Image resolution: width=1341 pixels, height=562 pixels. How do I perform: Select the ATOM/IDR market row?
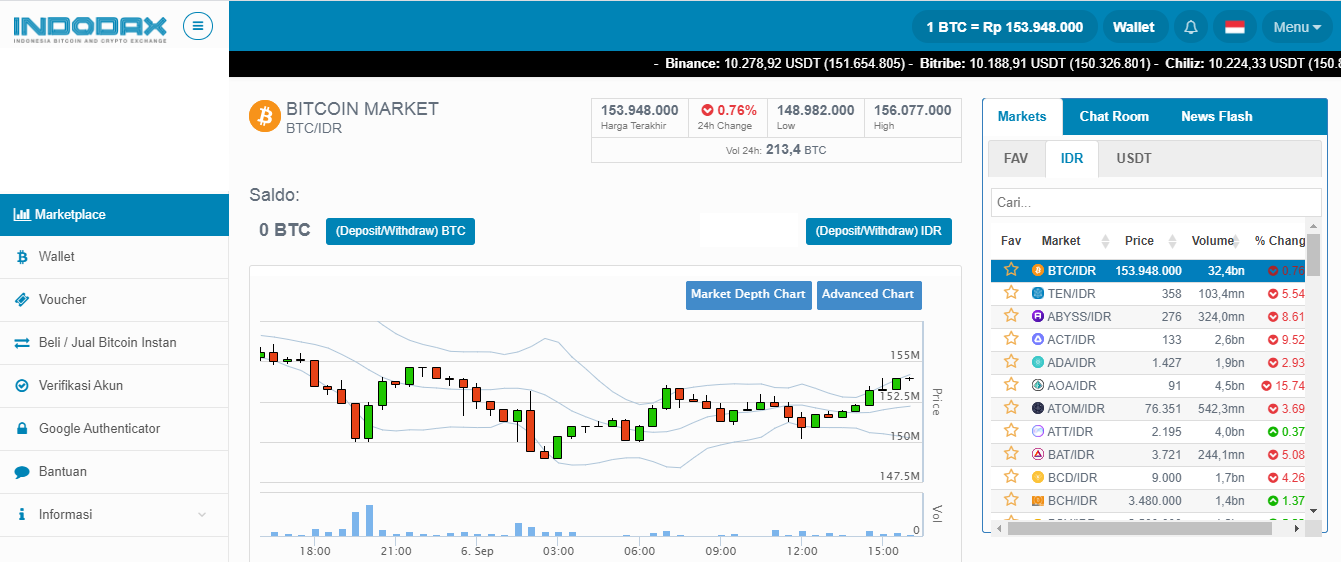[1148, 408]
